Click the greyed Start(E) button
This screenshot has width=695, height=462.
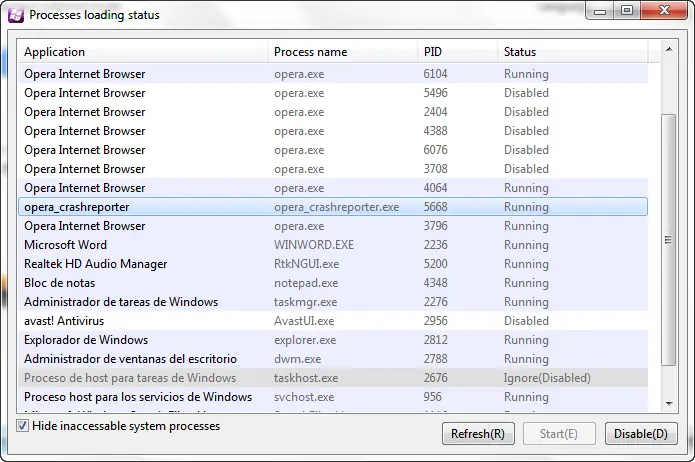point(559,434)
